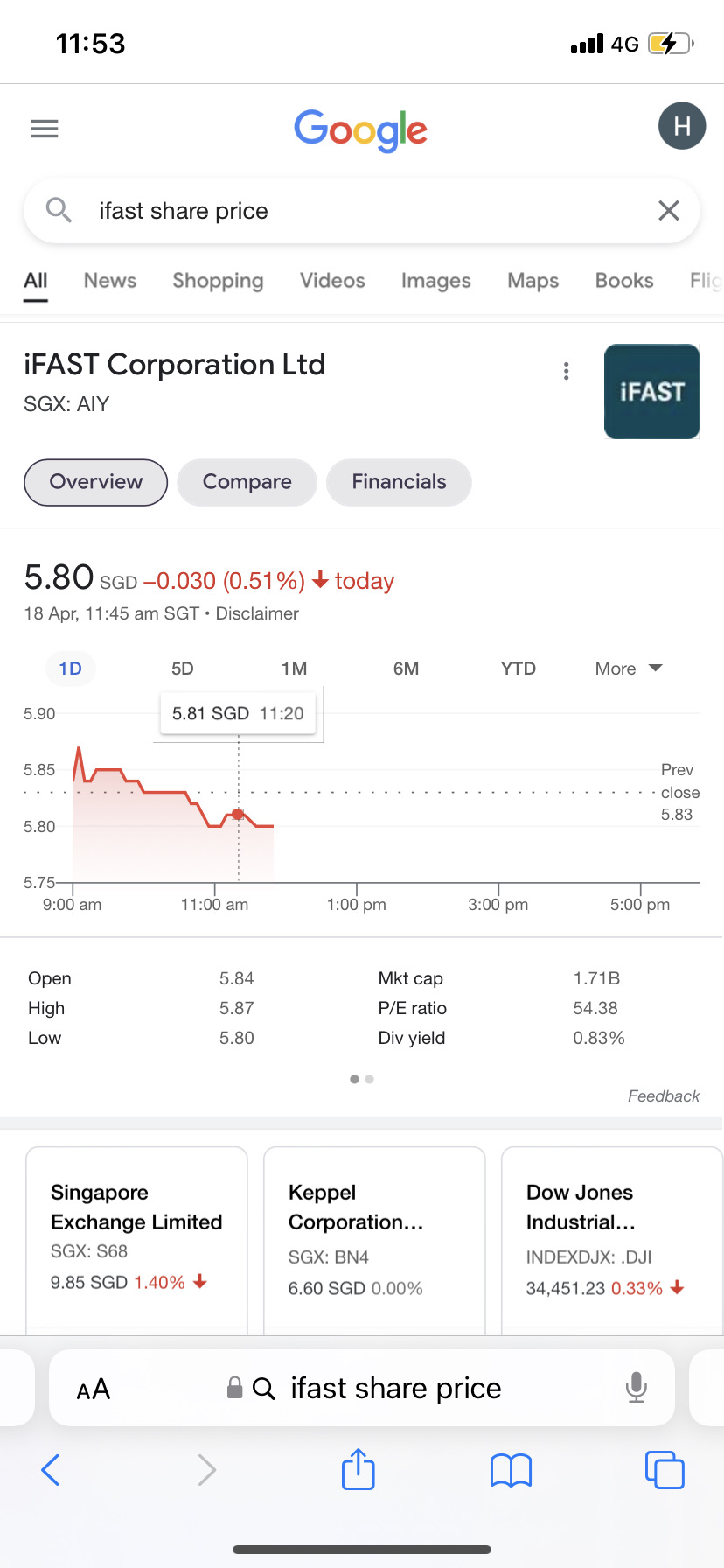Tap the H account avatar
This screenshot has height=1568, width=724.
pos(681,126)
